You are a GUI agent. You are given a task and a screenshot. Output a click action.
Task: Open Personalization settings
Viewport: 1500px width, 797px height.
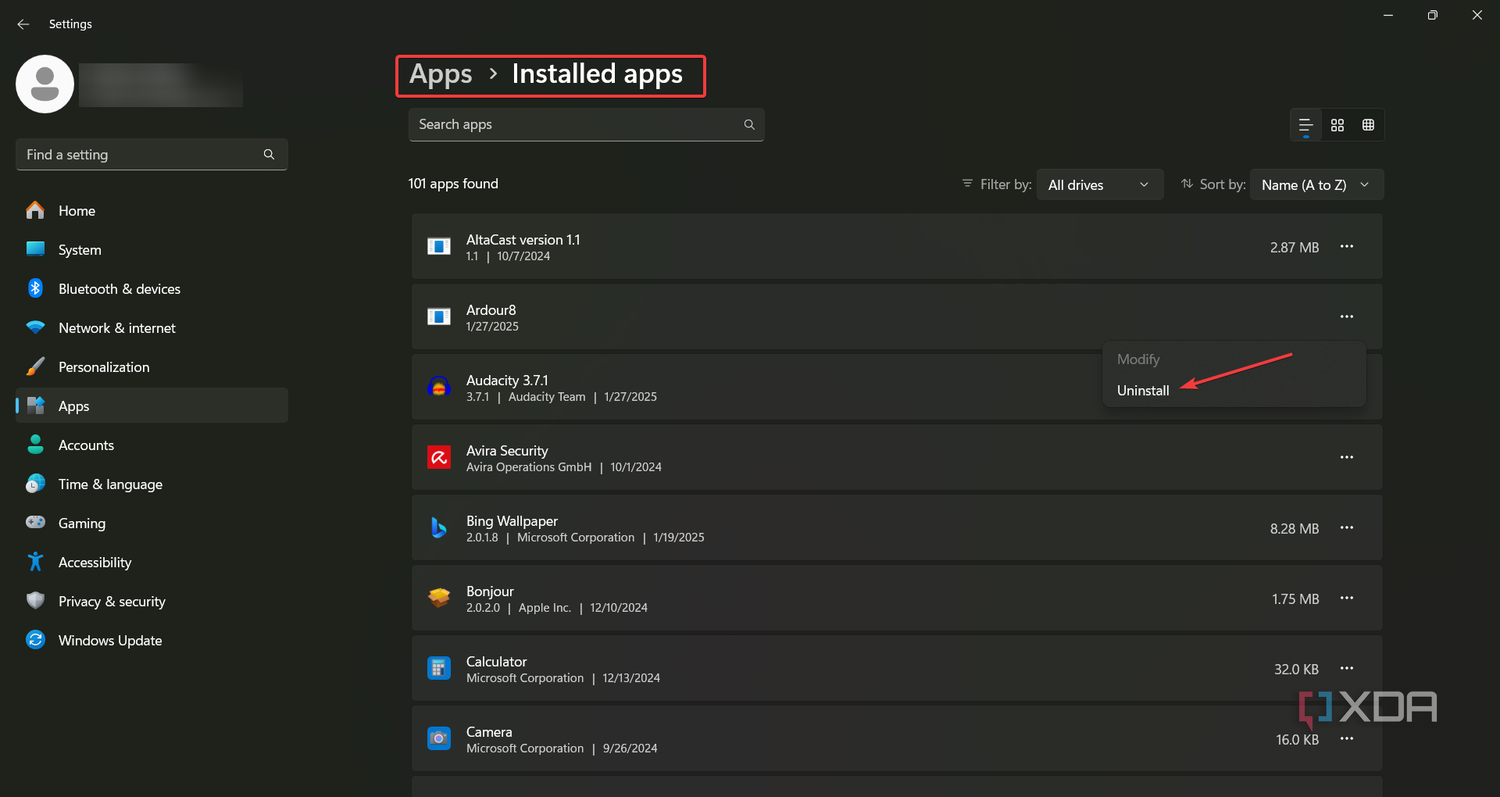coord(152,367)
